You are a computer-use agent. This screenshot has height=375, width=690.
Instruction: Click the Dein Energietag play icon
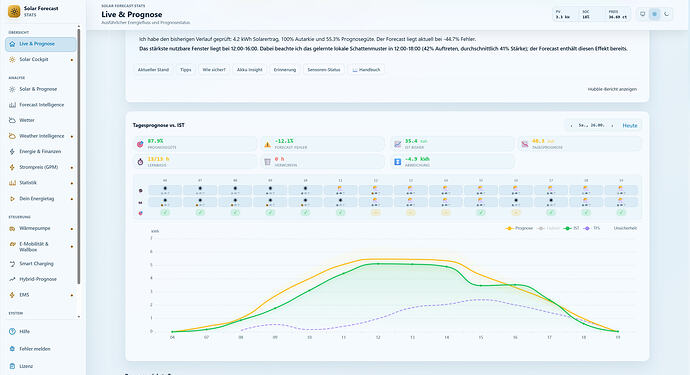coord(12,199)
